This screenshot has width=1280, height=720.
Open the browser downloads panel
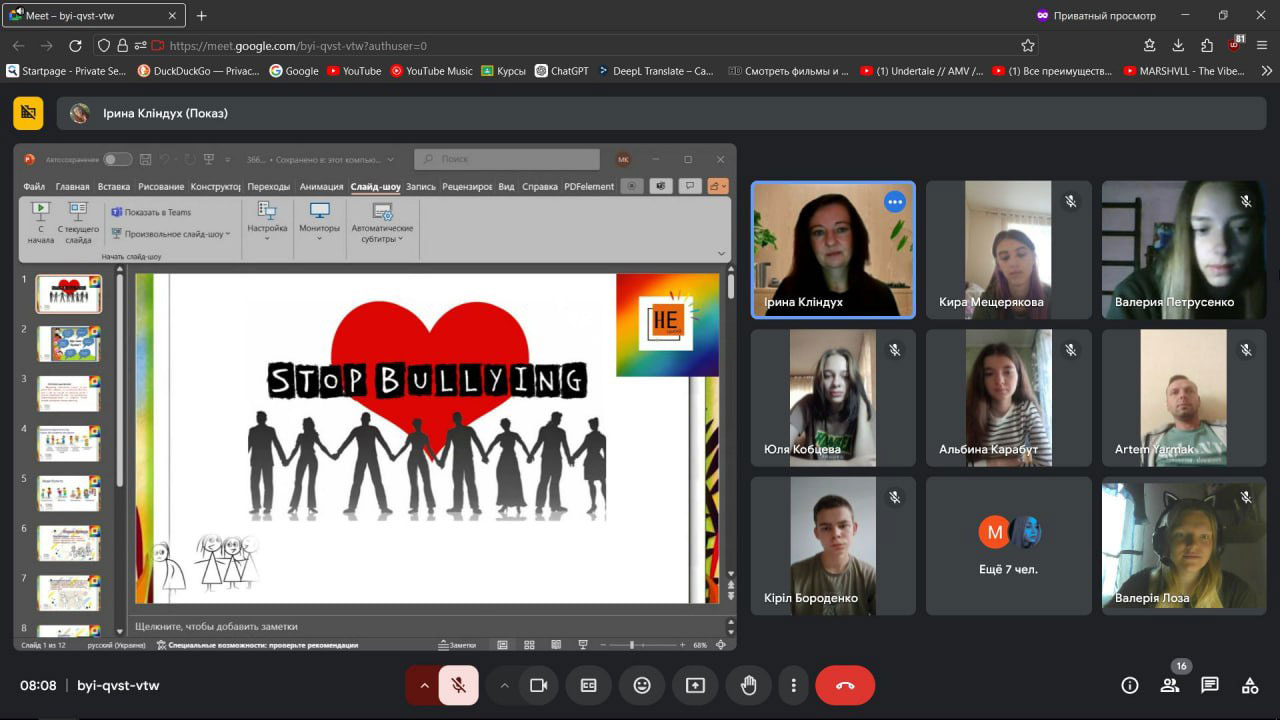tap(1178, 45)
